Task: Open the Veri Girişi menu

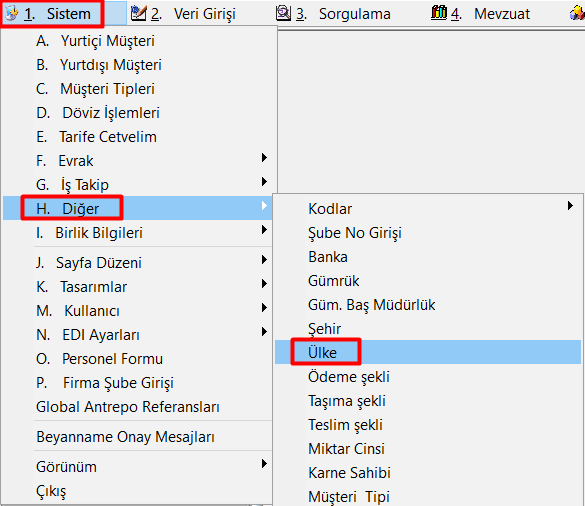Action: (183, 14)
